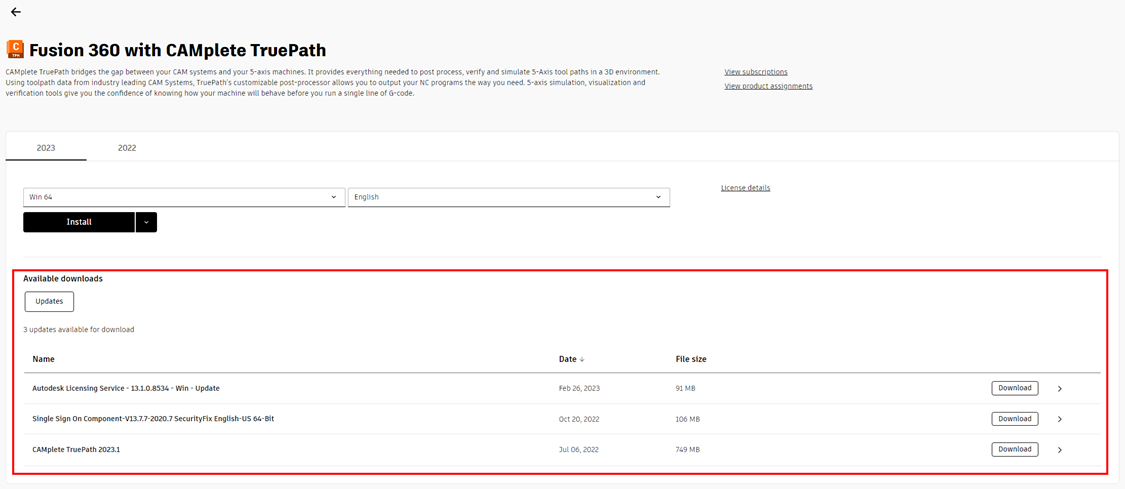Viewport: 1125px width, 489px height.
Task: Click the Available downloads heading
Action: pos(62,279)
